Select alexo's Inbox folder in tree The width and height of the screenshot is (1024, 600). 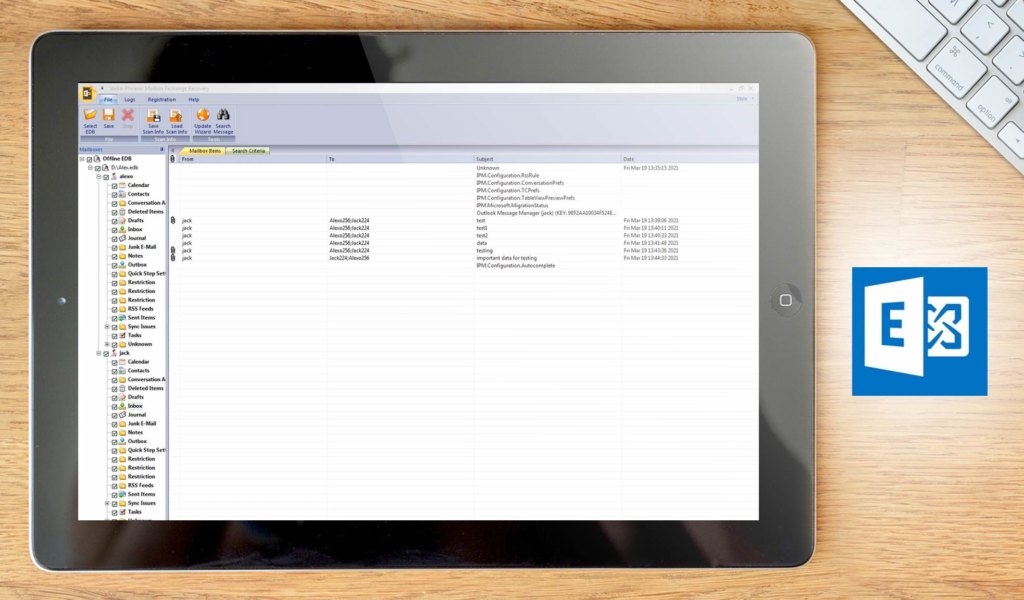(135, 230)
